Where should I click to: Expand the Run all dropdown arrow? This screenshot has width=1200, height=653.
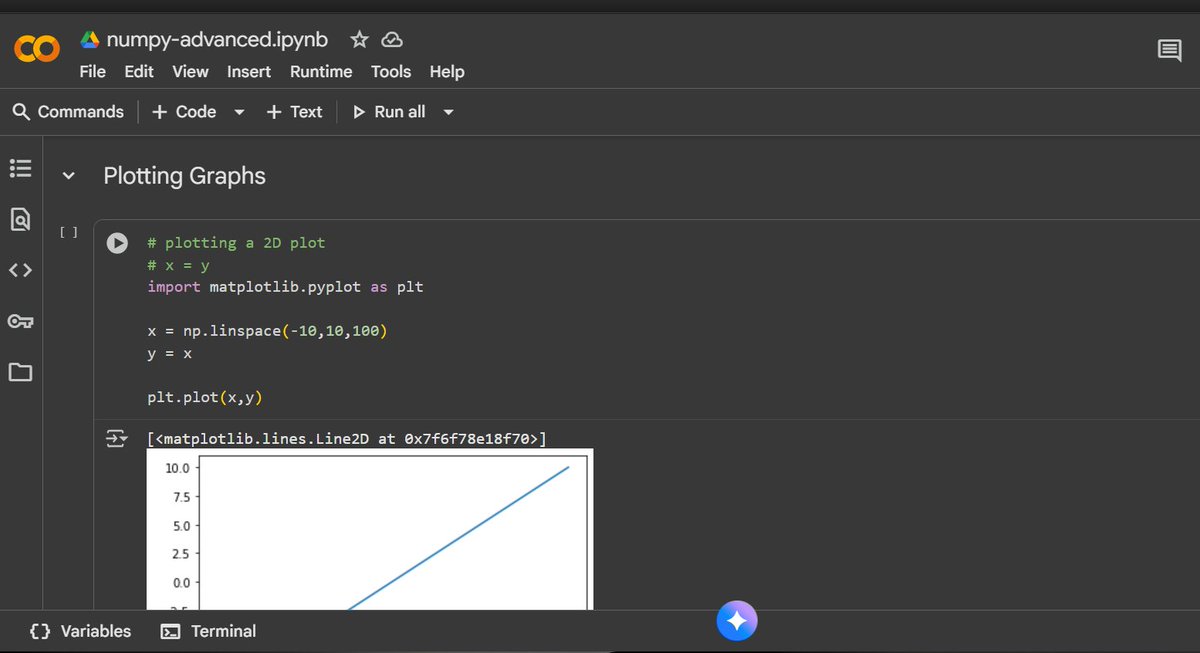coord(448,112)
